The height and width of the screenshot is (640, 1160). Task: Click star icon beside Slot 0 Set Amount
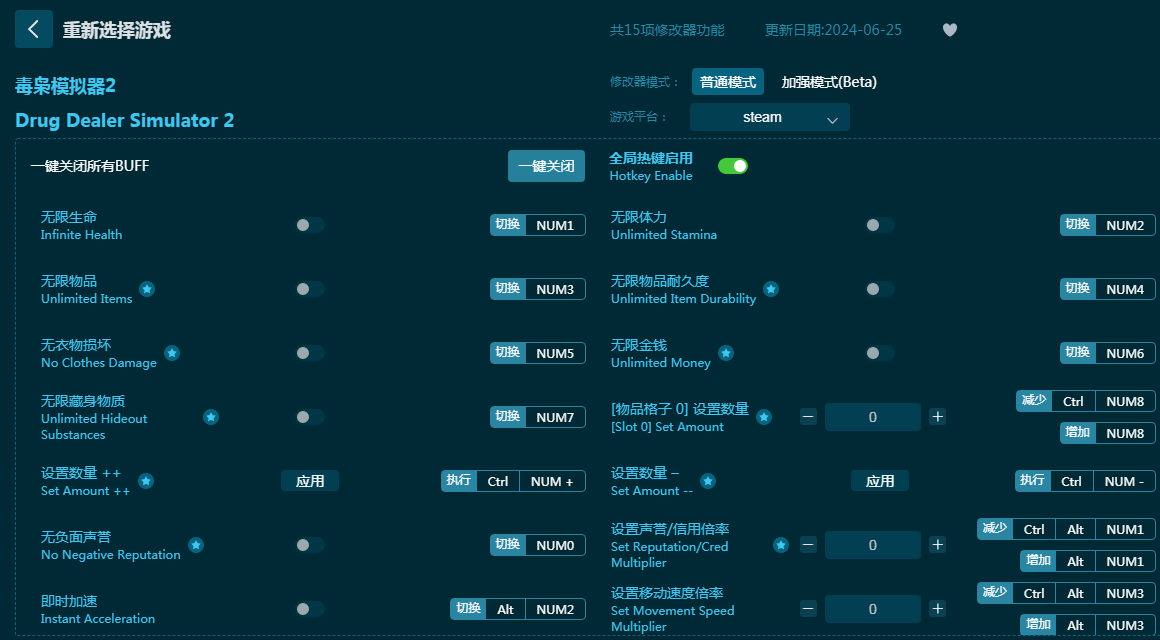[764, 417]
